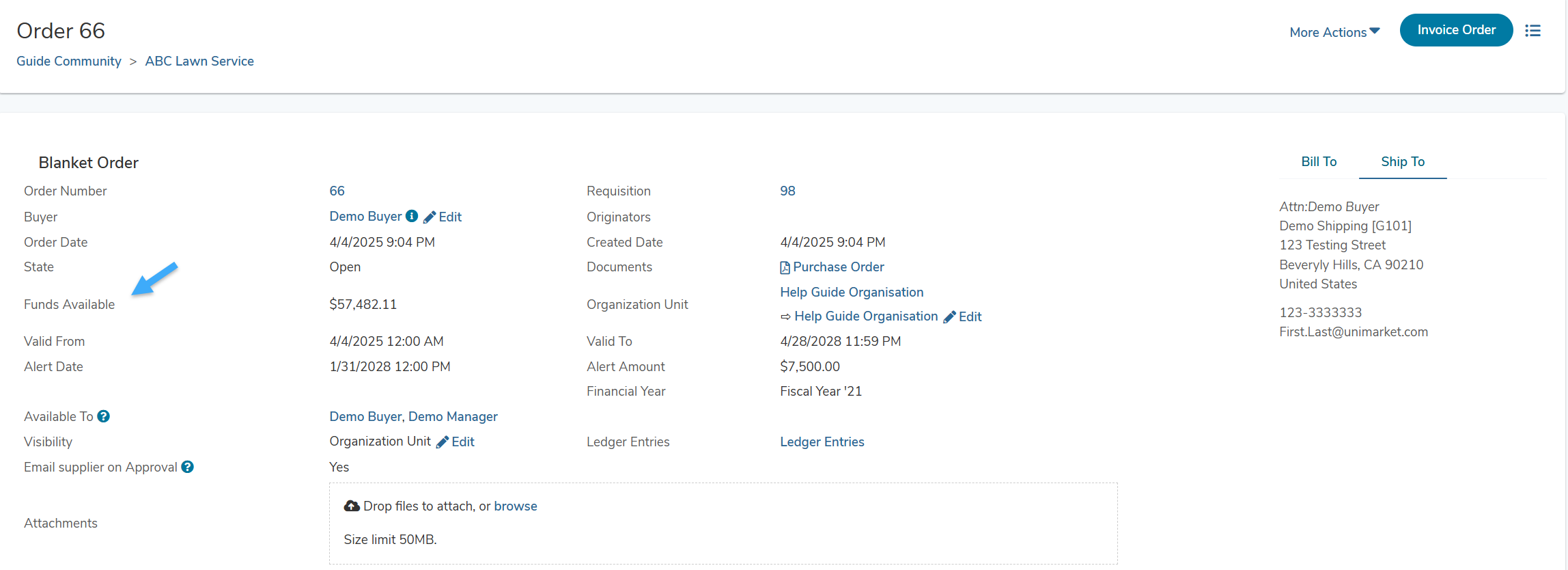Click the State value Open
1568x570 pixels.
click(x=345, y=267)
